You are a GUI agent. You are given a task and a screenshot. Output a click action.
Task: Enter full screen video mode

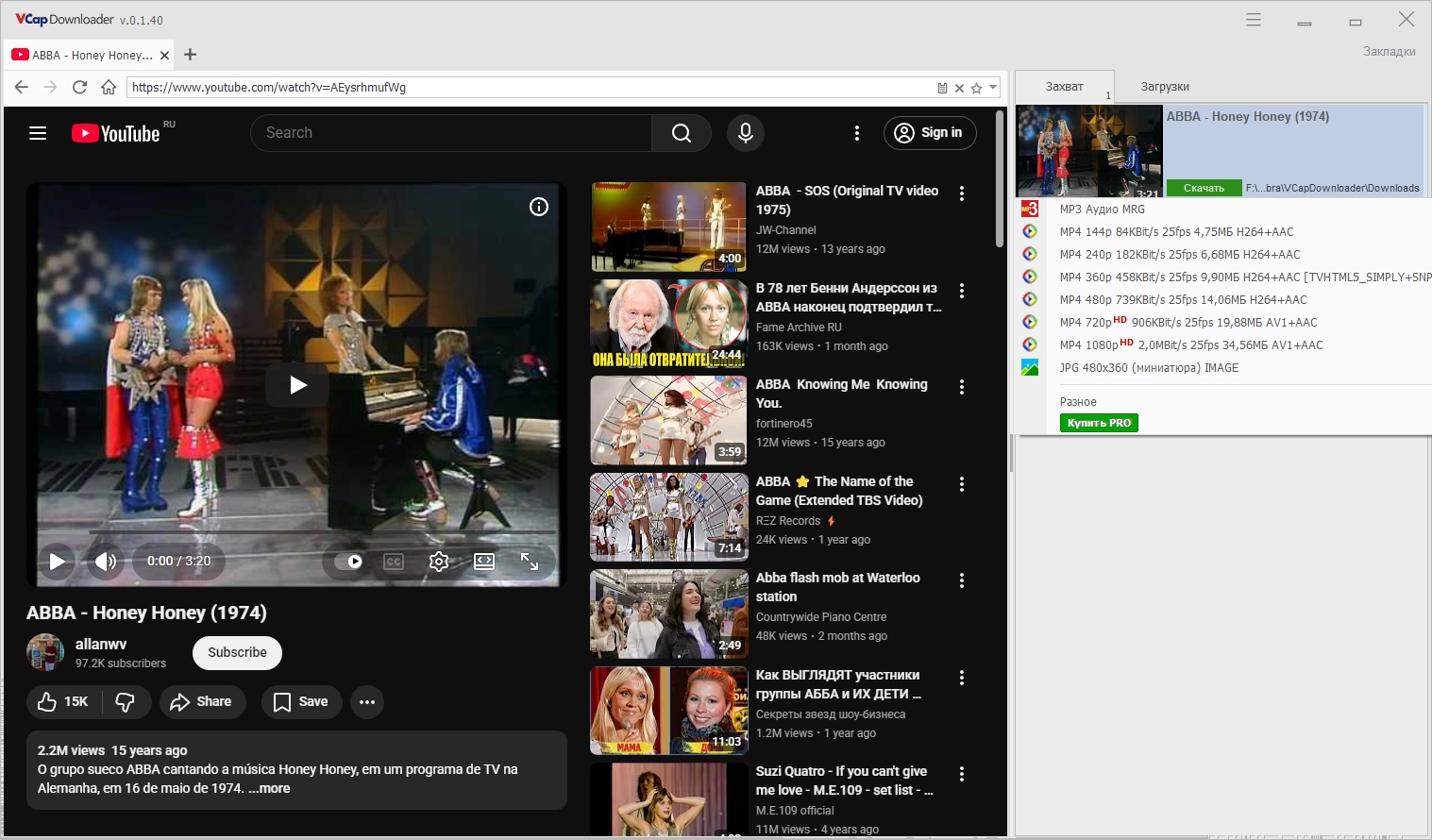(530, 562)
